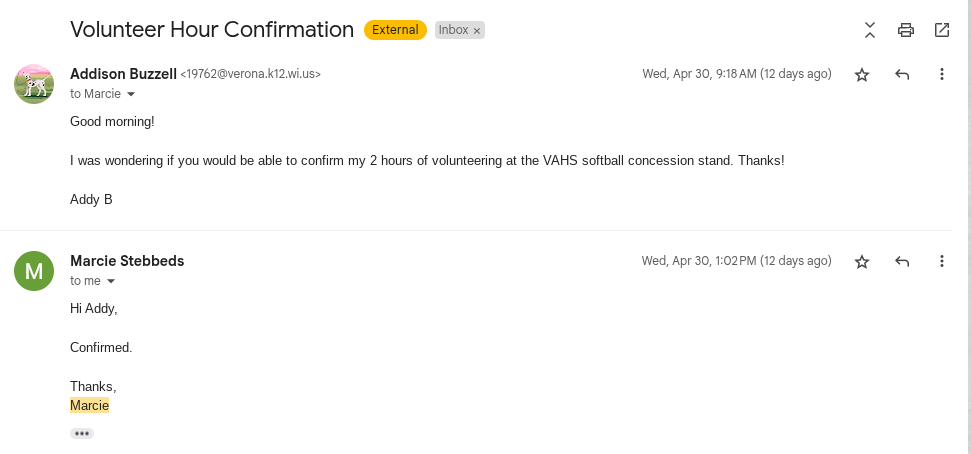Star Marcie Stebbeds' reply
The width and height of the screenshot is (971, 454).
(x=862, y=261)
